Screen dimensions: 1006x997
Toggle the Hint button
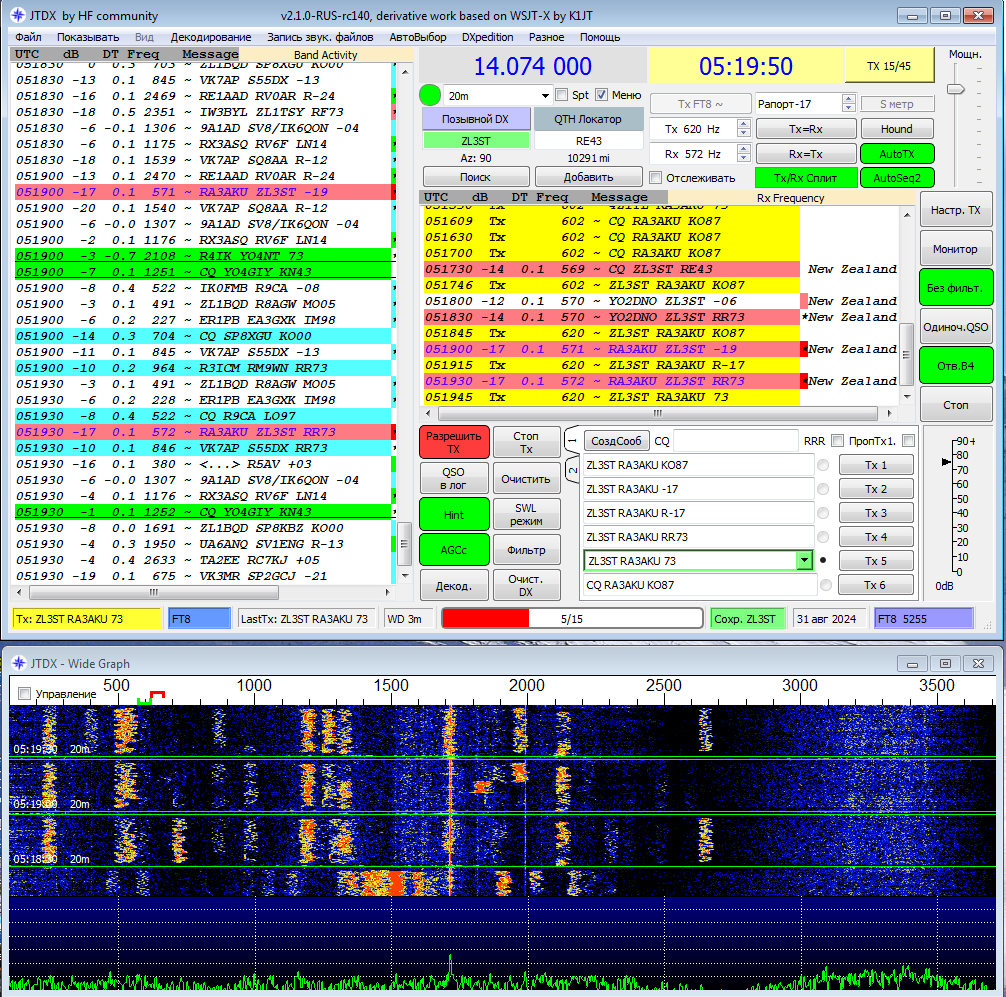454,515
